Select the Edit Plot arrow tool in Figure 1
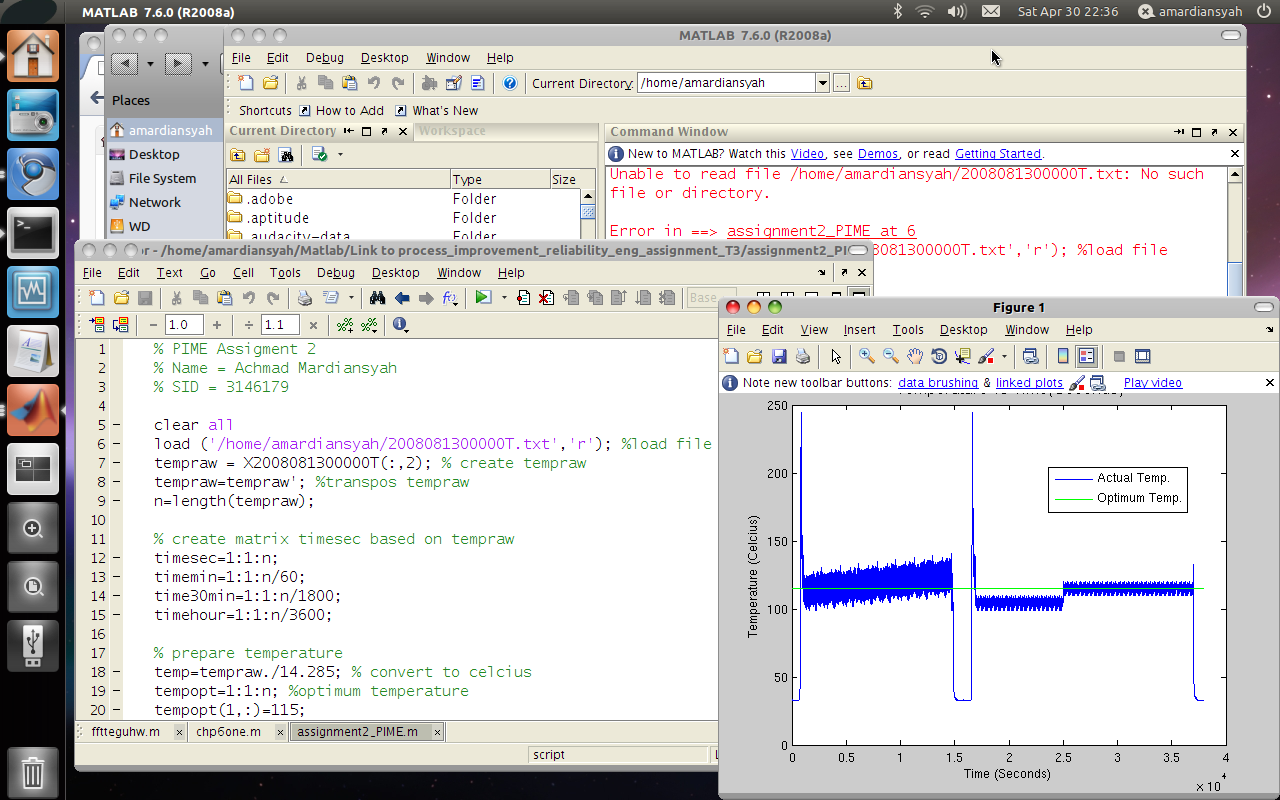This screenshot has height=800, width=1280. point(836,356)
